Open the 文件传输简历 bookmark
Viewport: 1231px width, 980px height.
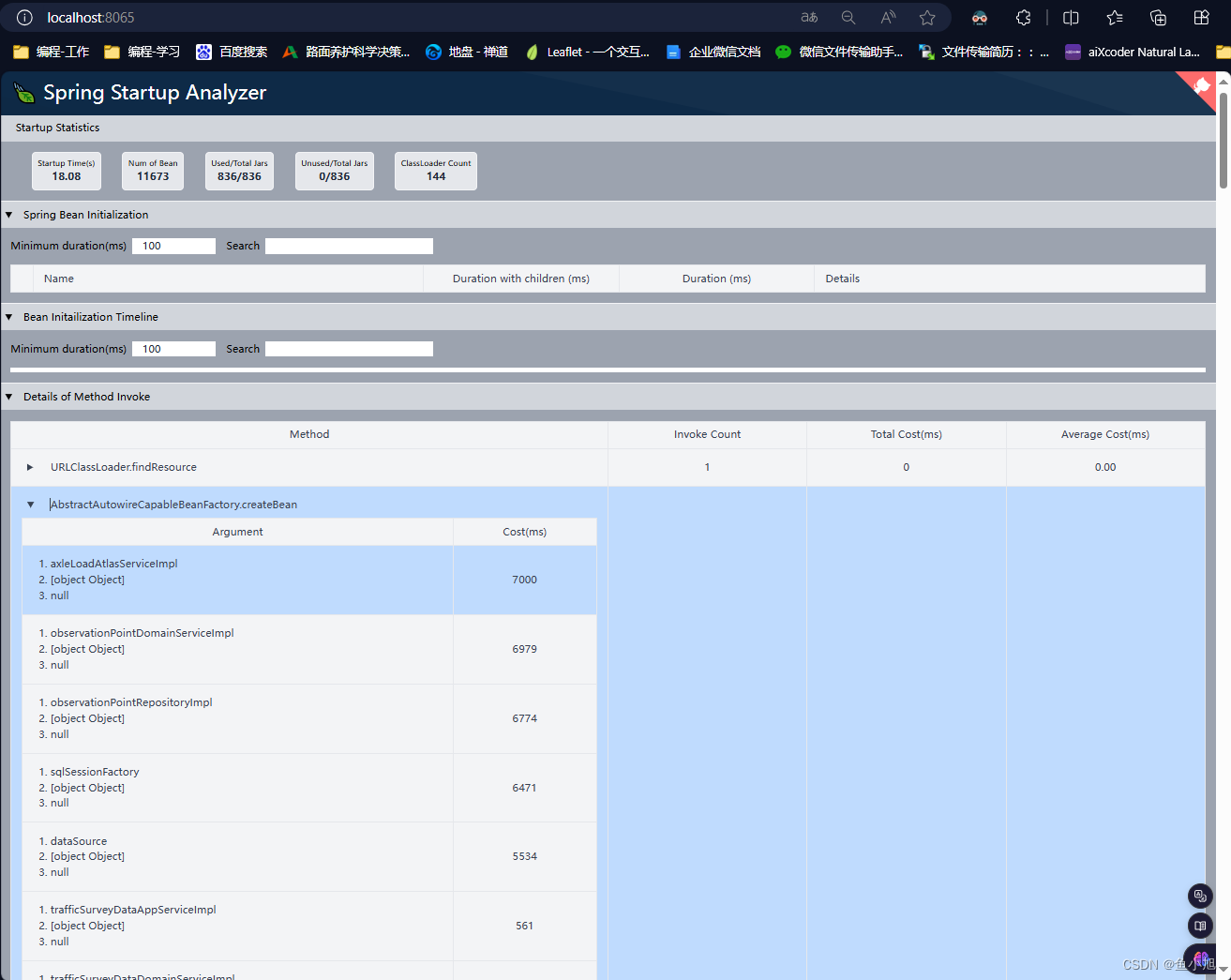click(984, 52)
